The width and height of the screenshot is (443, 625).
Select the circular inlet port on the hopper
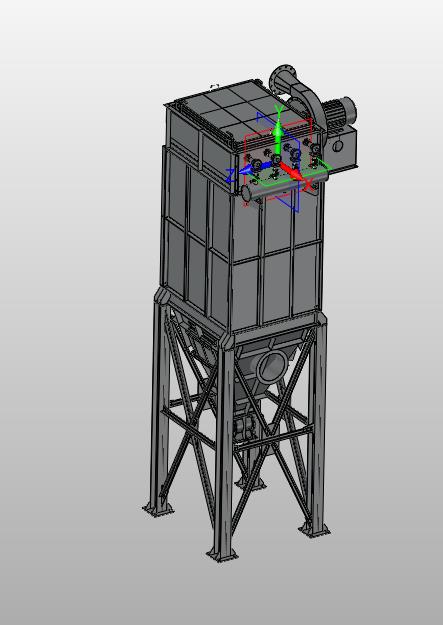point(272,367)
